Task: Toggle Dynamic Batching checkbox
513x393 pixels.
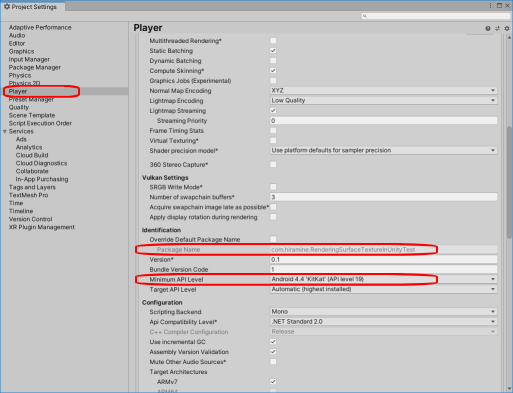Action: click(273, 61)
